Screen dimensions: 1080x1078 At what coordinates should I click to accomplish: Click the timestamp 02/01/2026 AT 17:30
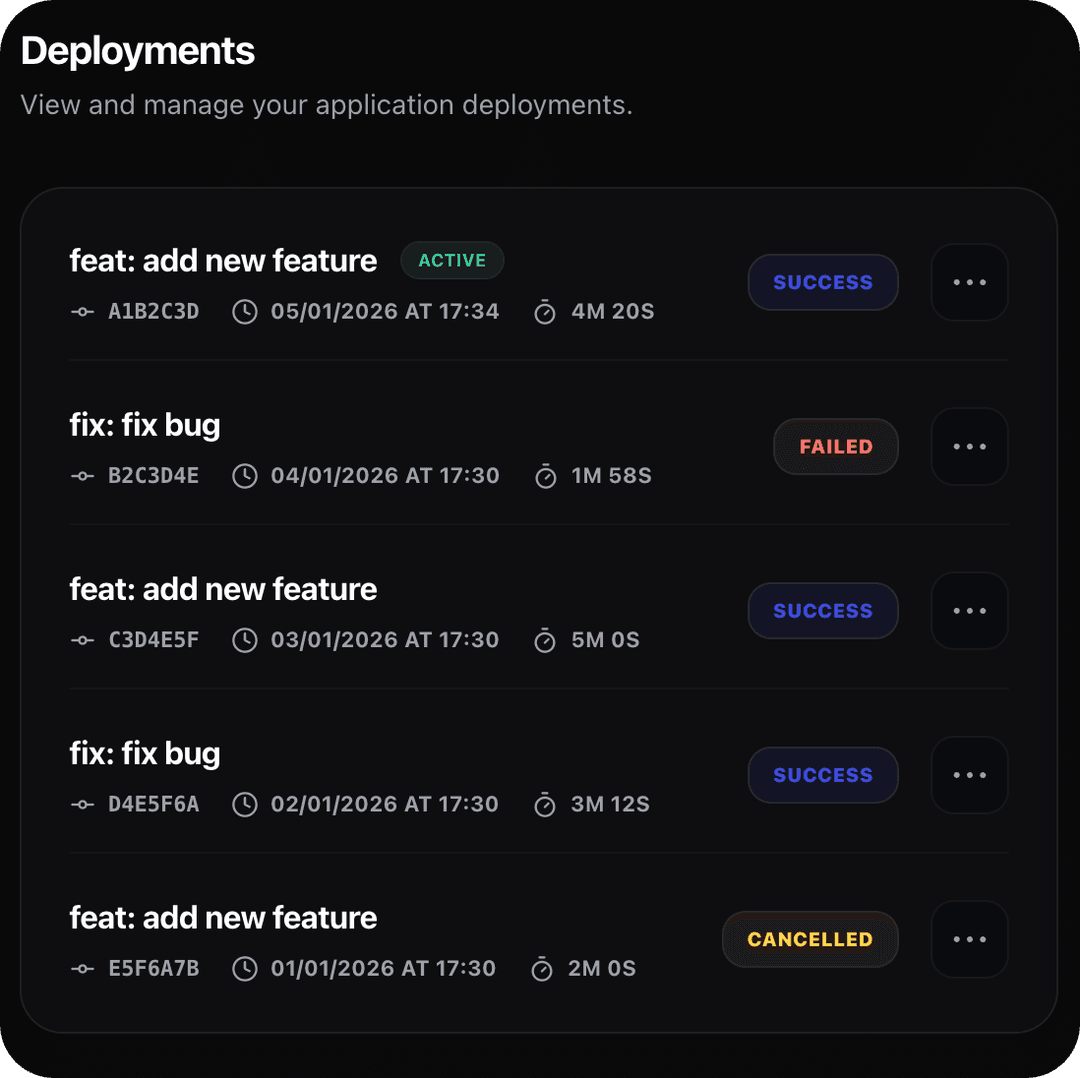click(384, 804)
